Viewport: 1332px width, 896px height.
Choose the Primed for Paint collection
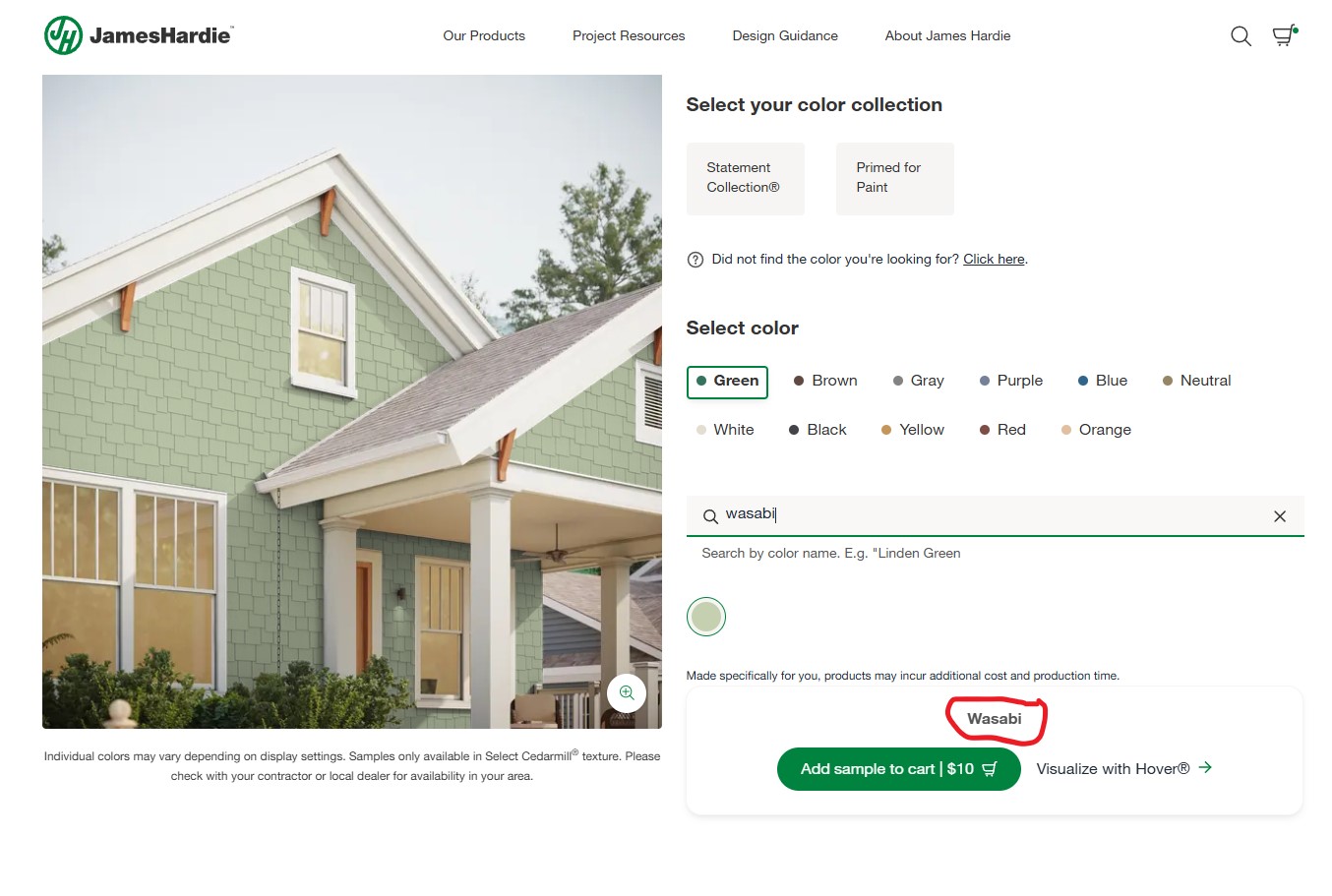coord(895,179)
